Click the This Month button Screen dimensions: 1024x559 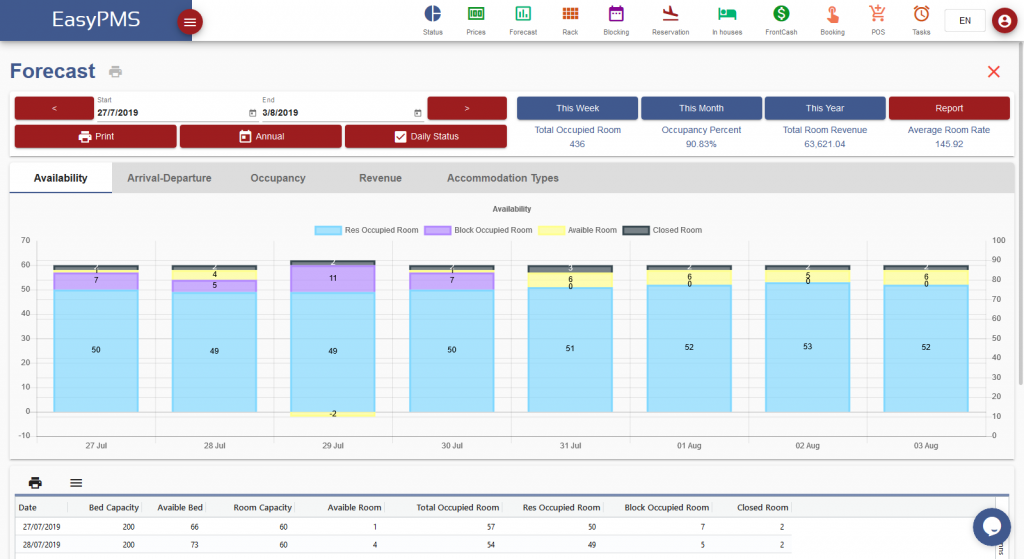click(701, 108)
